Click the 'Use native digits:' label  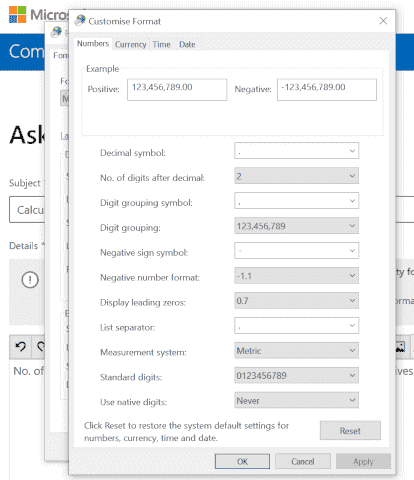[133, 402]
